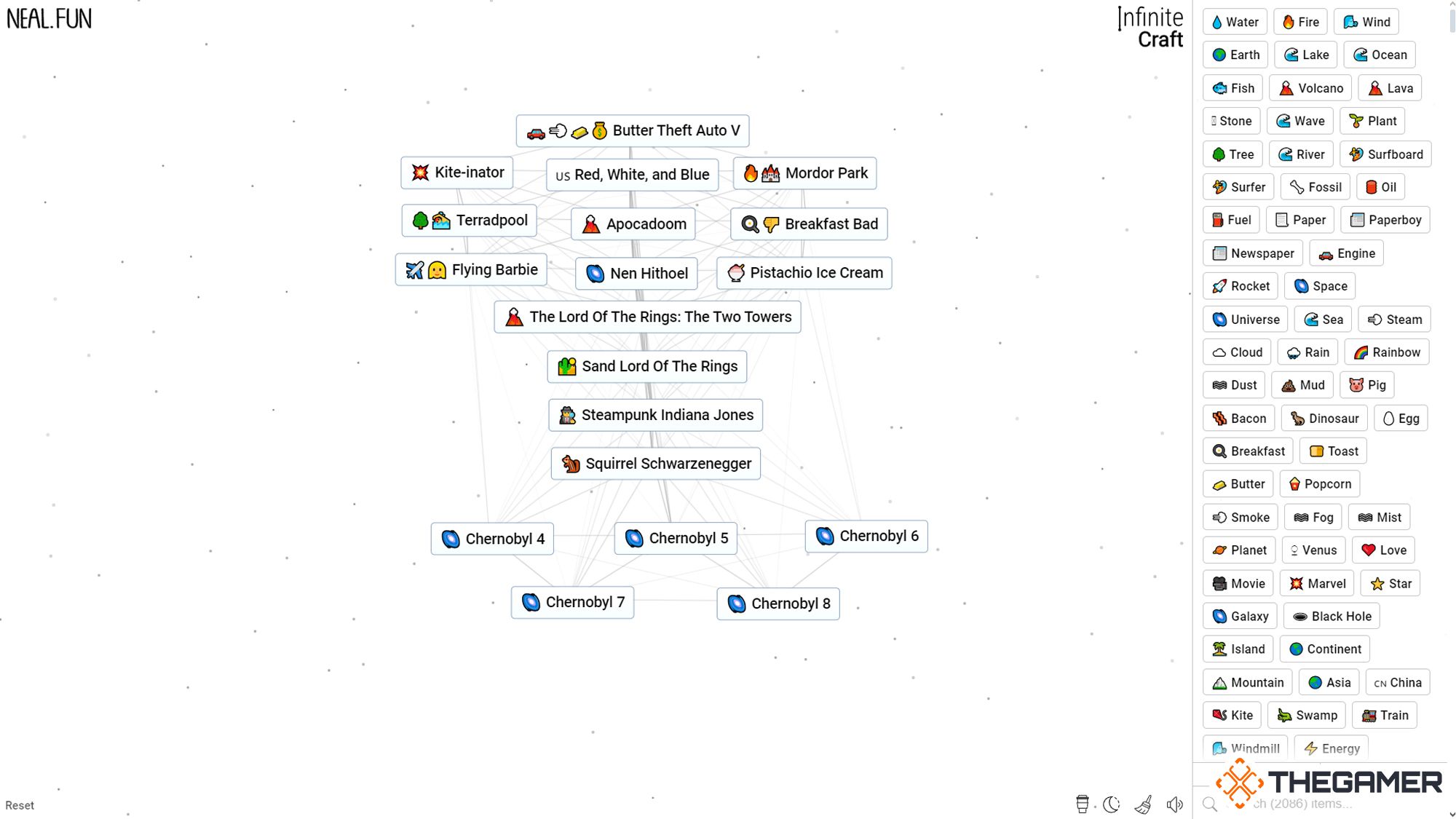The image size is (1456, 819).
Task: Click the coffee cup icon at bottom
Action: (x=1083, y=804)
